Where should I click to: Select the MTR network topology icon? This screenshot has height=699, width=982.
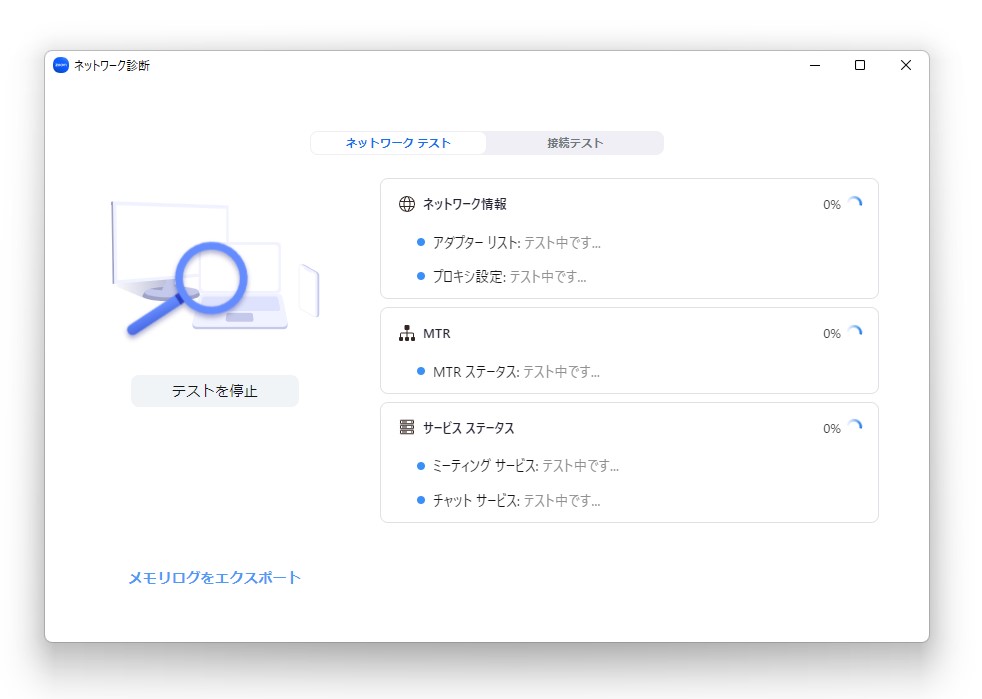click(x=406, y=333)
